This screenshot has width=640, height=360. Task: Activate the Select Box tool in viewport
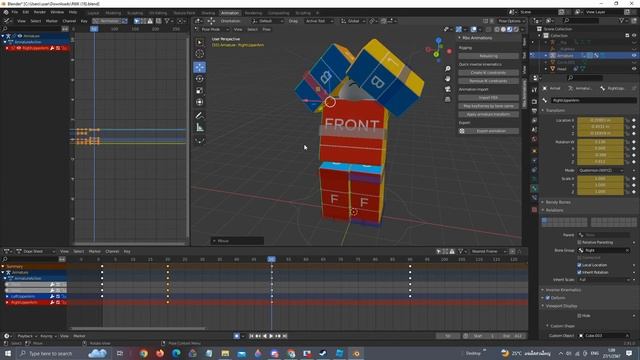coord(199,42)
